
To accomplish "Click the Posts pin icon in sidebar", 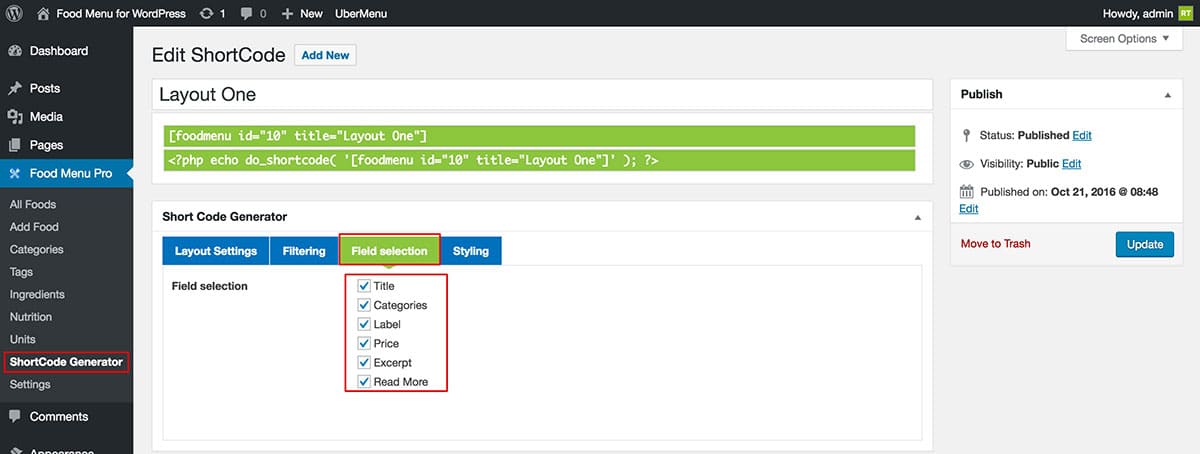I will pyautogui.click(x=15, y=88).
